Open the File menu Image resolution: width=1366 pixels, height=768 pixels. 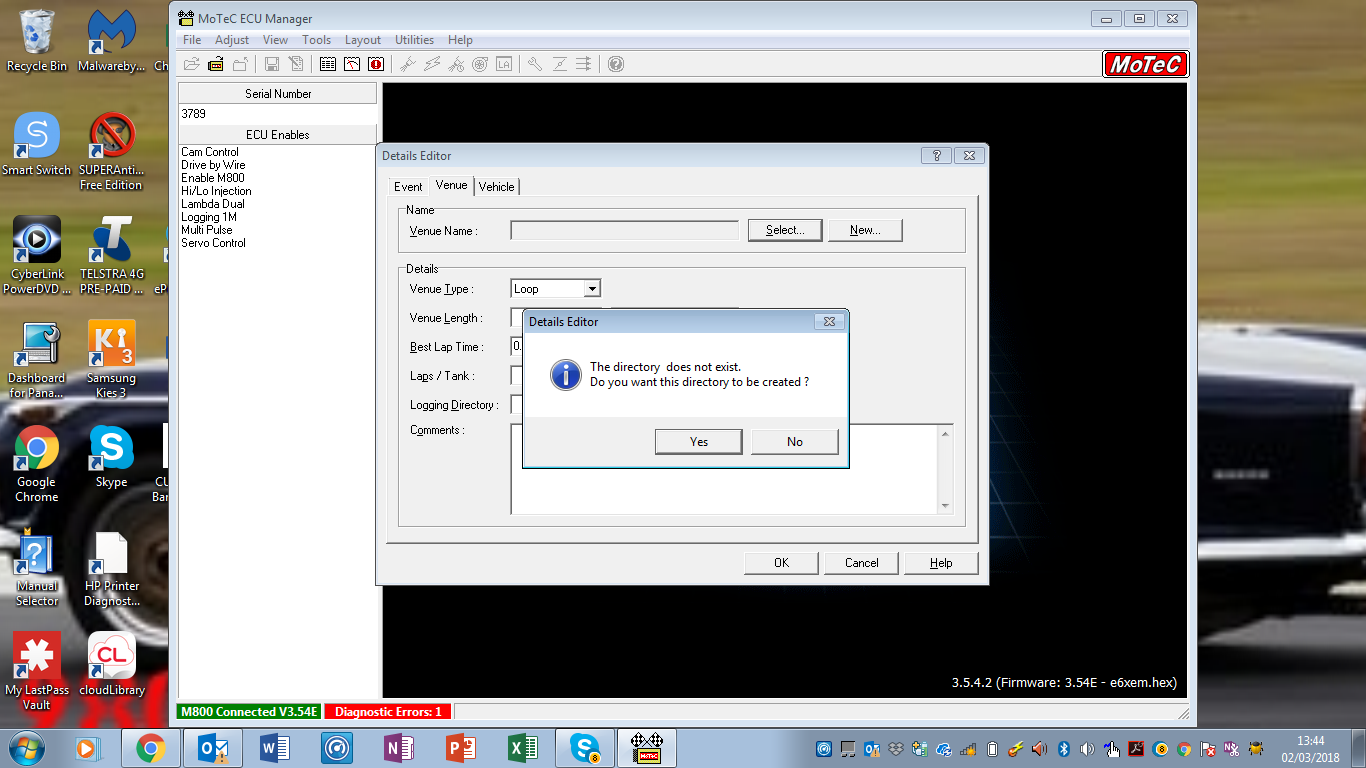192,40
